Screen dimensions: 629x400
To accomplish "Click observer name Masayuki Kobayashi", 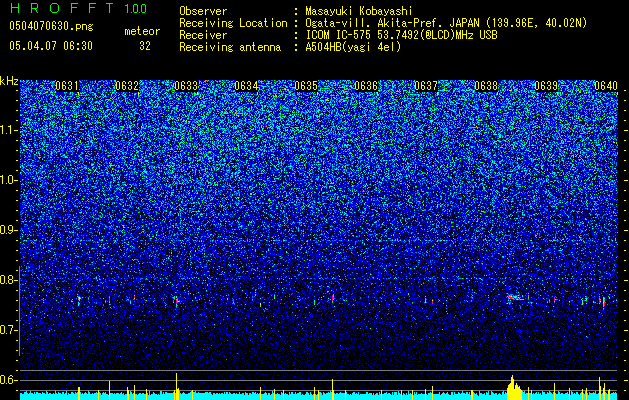I will [359, 11].
